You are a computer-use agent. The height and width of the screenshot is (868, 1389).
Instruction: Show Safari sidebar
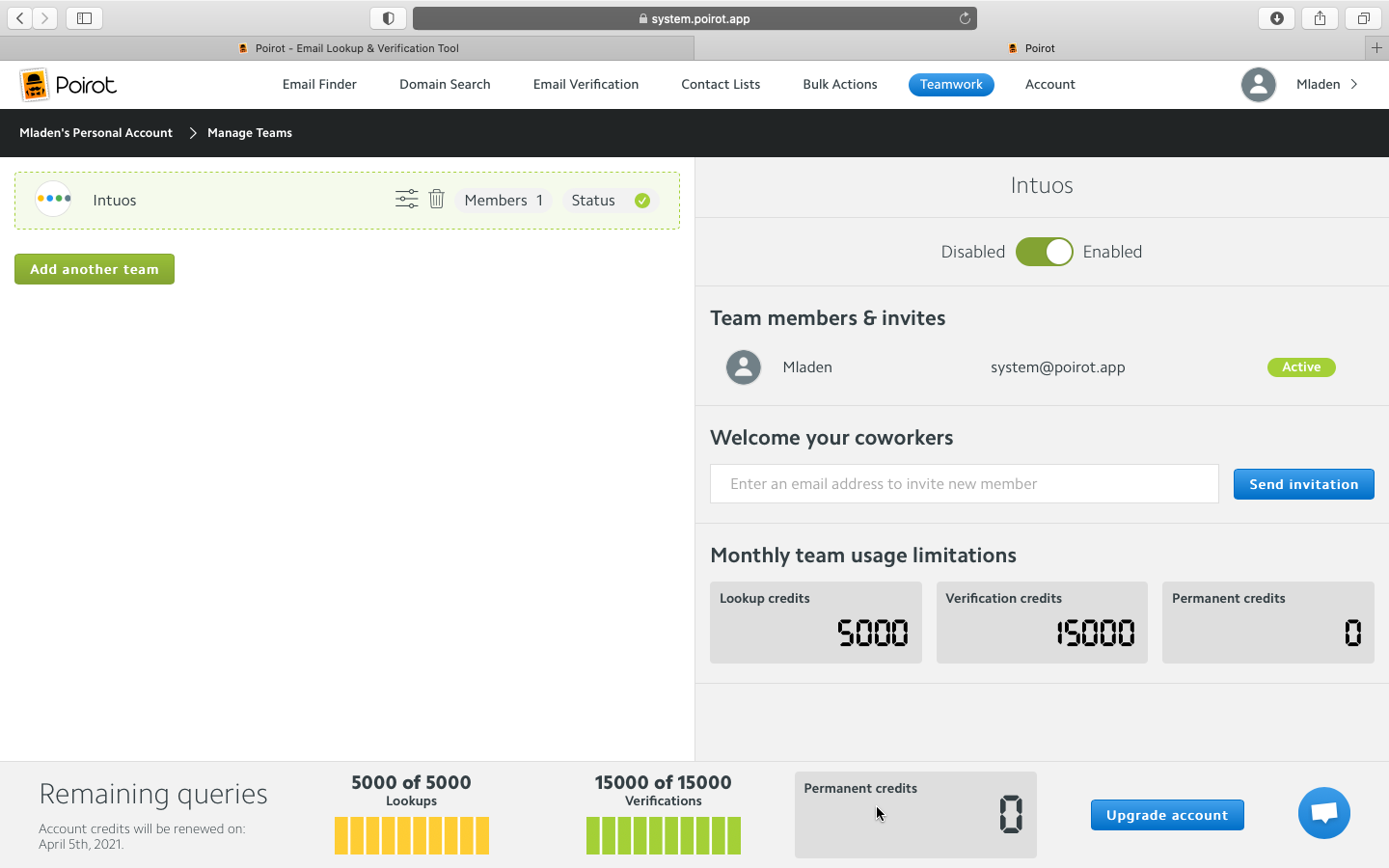[84, 18]
